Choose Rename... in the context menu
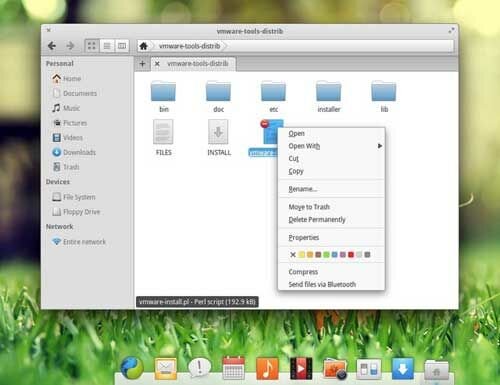500x385 pixels. tap(331, 189)
